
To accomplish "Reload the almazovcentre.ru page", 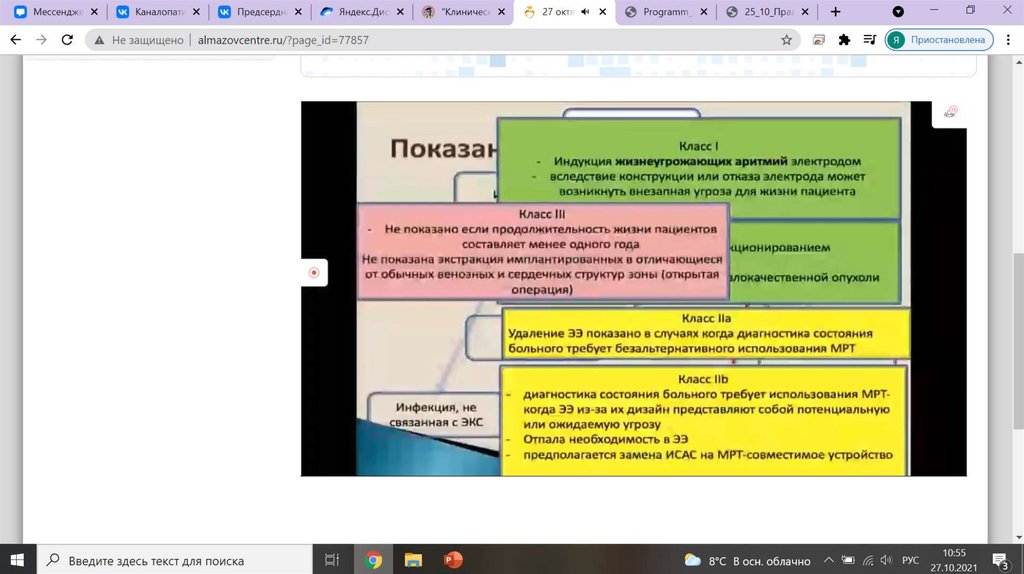I will pyautogui.click(x=67, y=40).
